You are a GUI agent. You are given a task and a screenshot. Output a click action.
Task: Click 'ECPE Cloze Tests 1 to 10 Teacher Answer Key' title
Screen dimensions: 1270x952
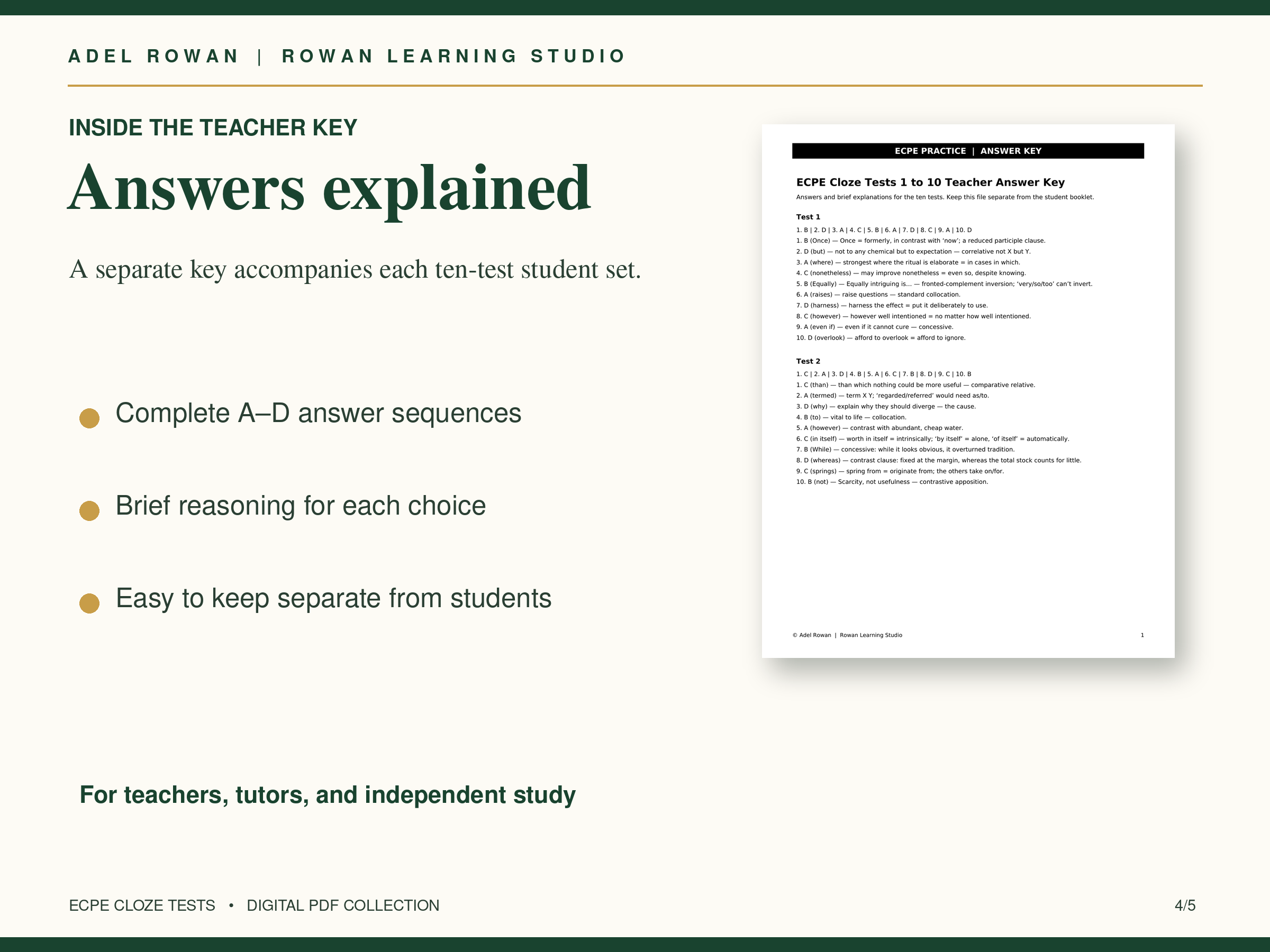pyautogui.click(x=930, y=182)
